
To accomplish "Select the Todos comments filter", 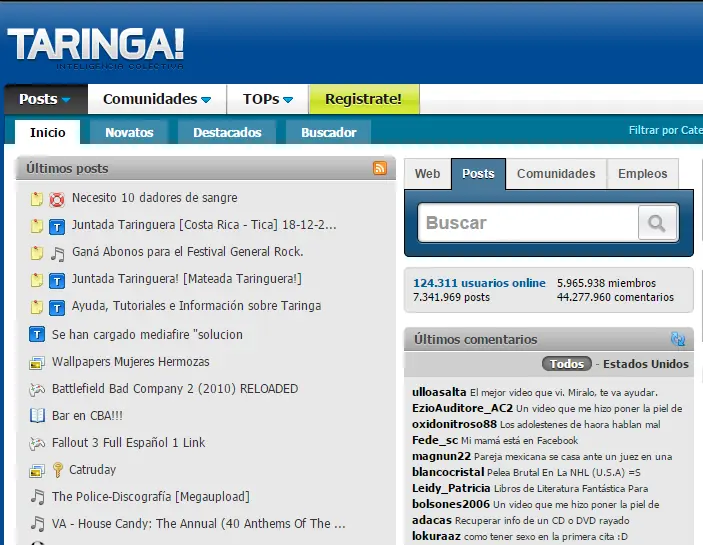I will [567, 363].
